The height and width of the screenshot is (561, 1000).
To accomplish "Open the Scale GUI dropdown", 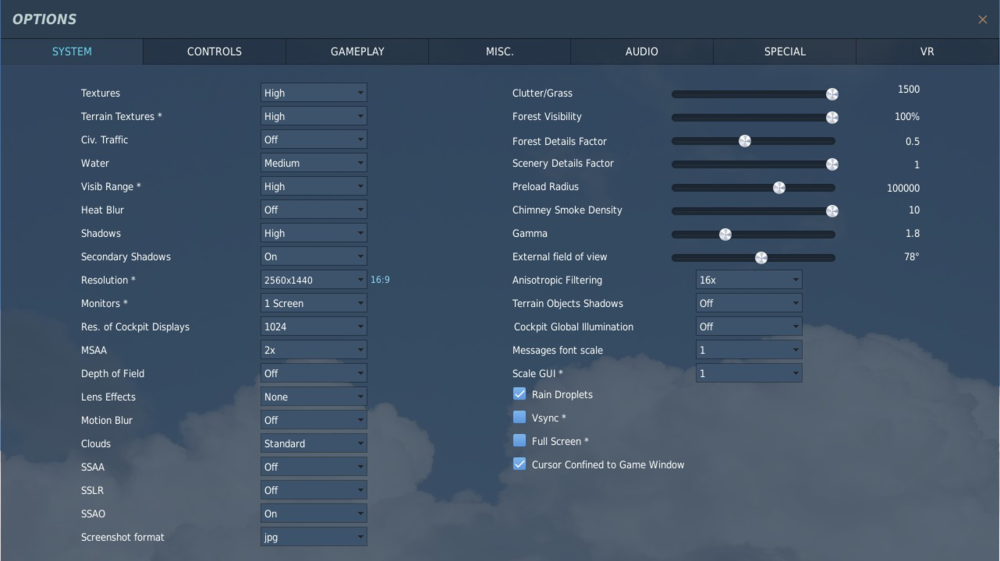I will [748, 374].
